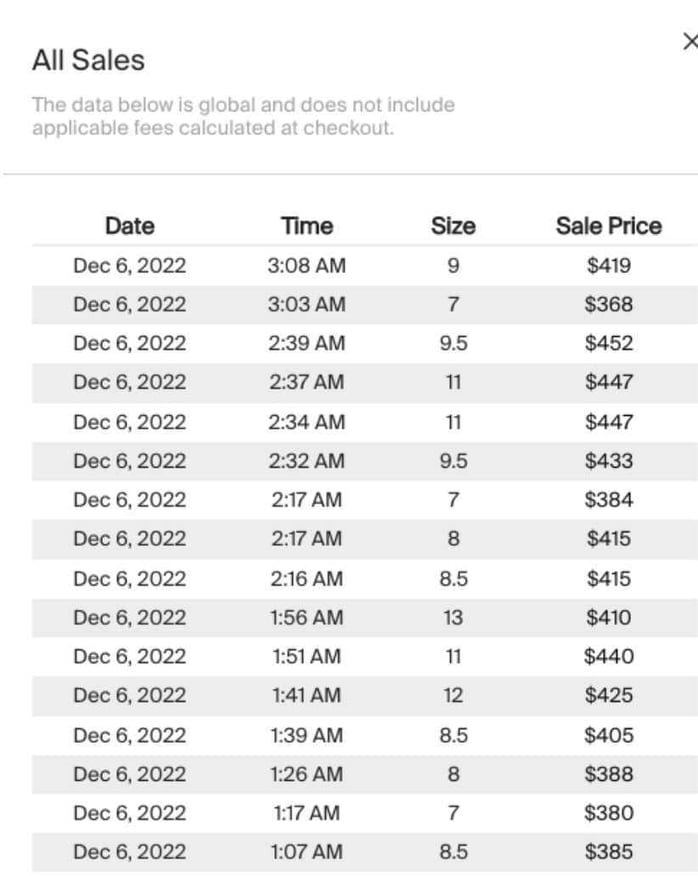Viewport: 698px width, 876px height.
Task: Click the Date column header
Action: (129, 226)
